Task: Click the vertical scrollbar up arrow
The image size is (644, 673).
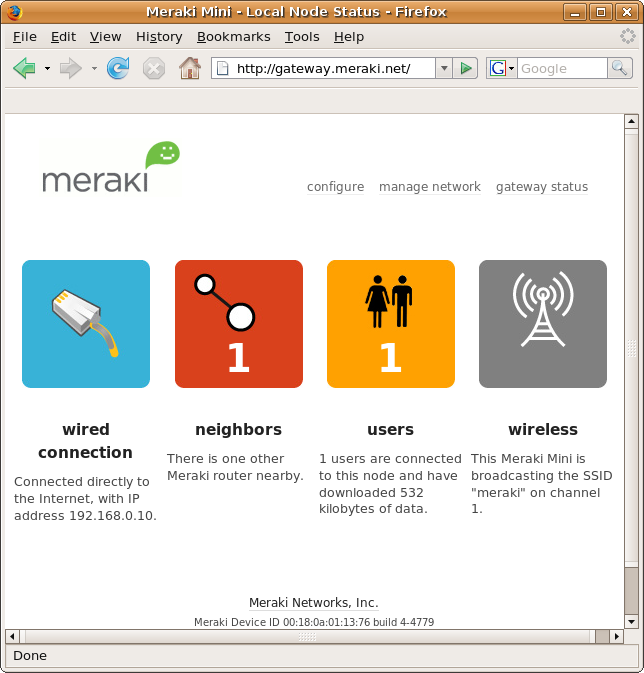Action: (x=631, y=121)
